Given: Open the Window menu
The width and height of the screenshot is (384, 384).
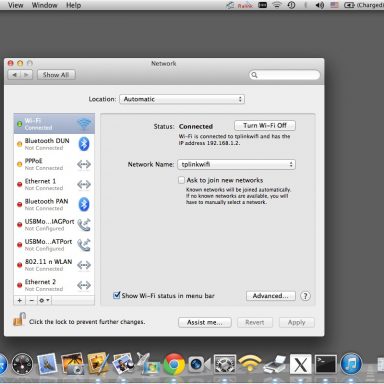Looking at the screenshot, I should [44, 5].
